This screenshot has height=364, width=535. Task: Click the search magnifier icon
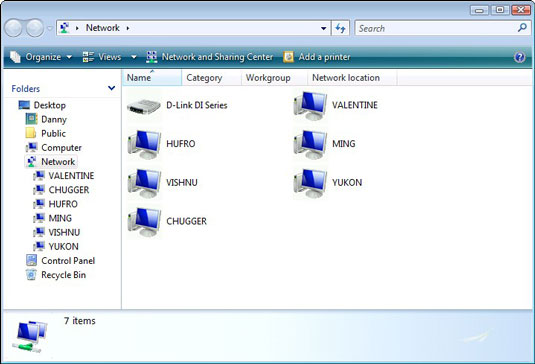[x=522, y=28]
